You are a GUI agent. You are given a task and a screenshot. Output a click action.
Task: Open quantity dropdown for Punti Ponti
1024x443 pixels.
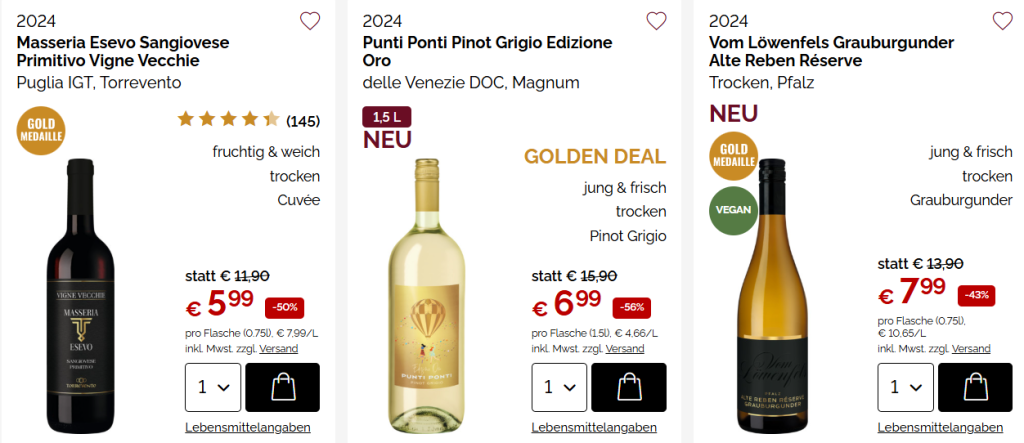coord(559,387)
